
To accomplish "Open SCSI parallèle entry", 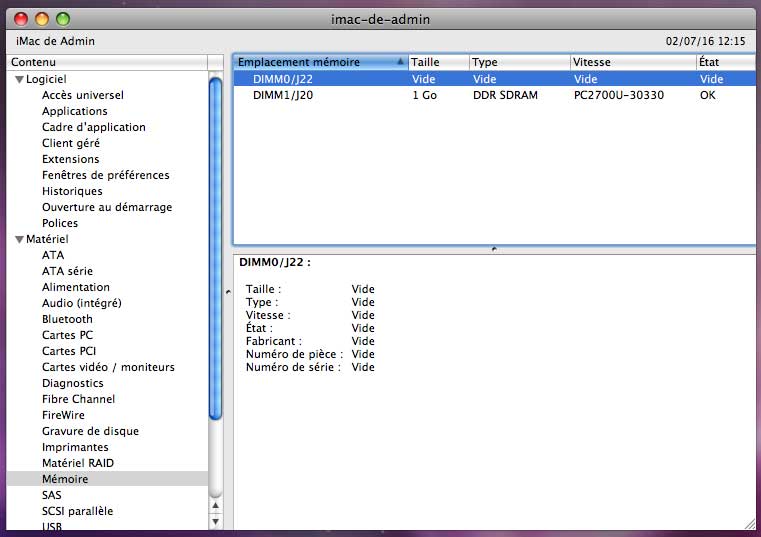I will click(77, 511).
